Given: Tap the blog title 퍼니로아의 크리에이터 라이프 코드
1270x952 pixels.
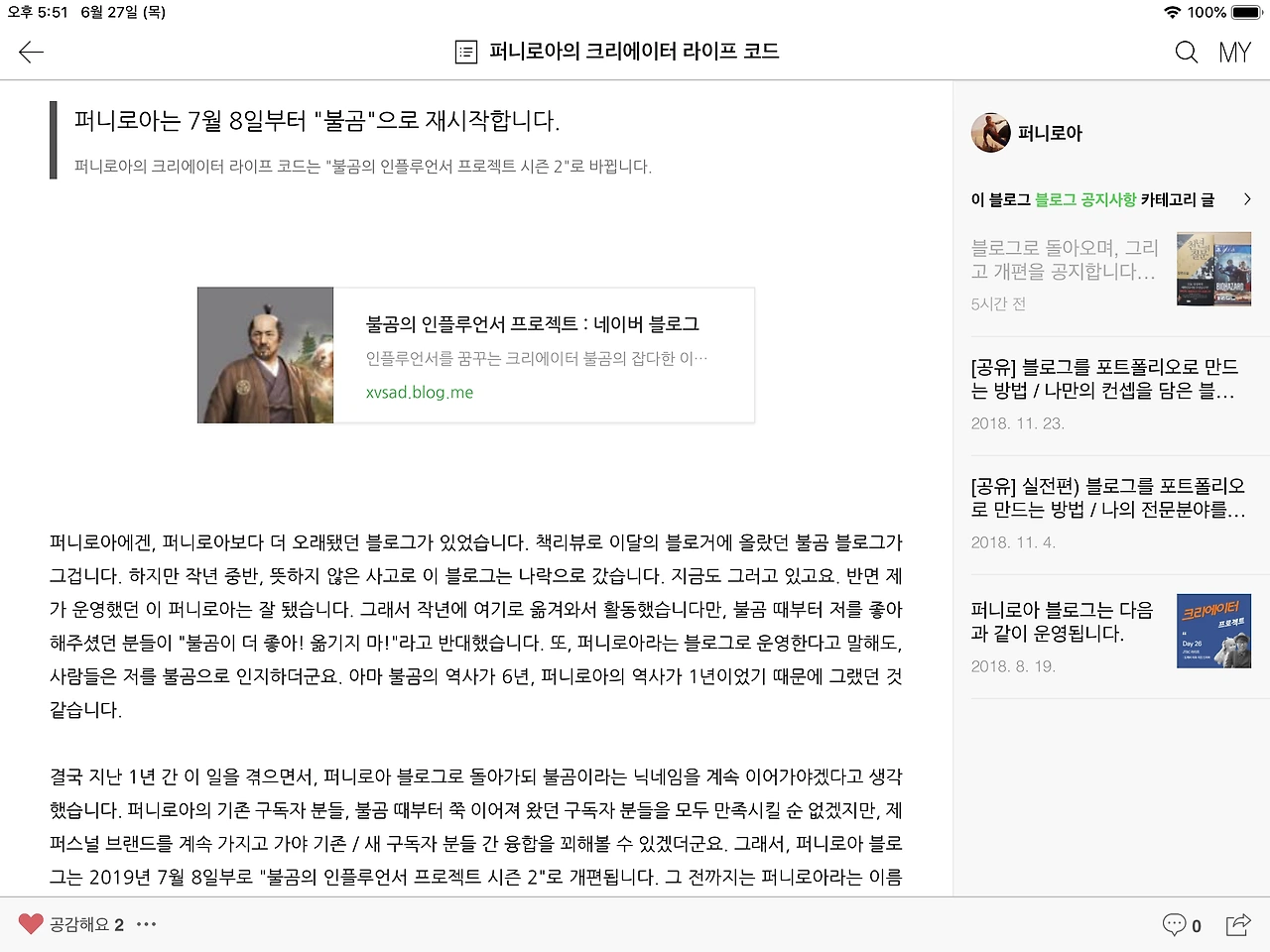Looking at the screenshot, I should point(634,52).
